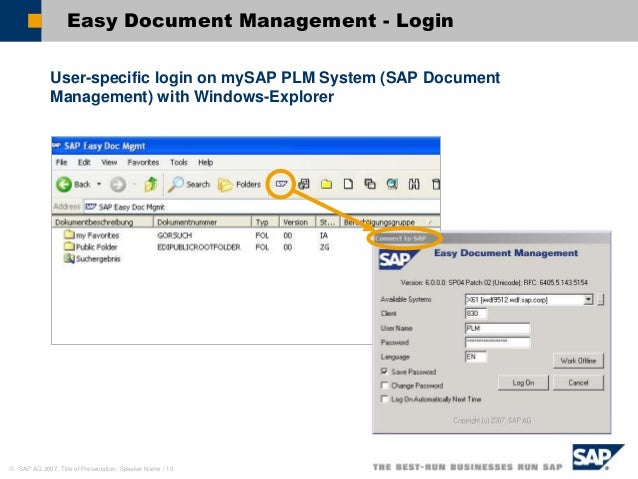Toggle the Folders pane toolbar button
The image size is (638, 479).
pyautogui.click(x=239, y=184)
